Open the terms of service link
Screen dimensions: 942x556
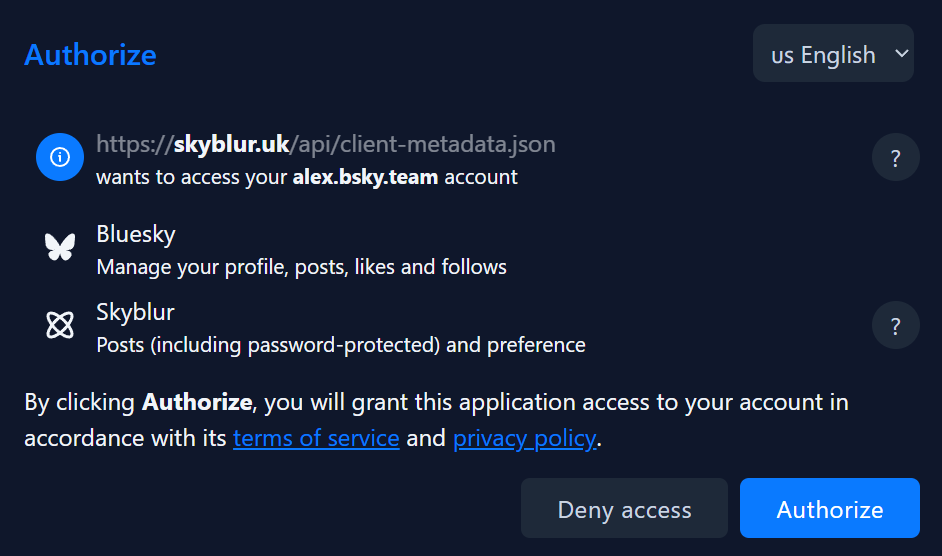click(x=316, y=438)
